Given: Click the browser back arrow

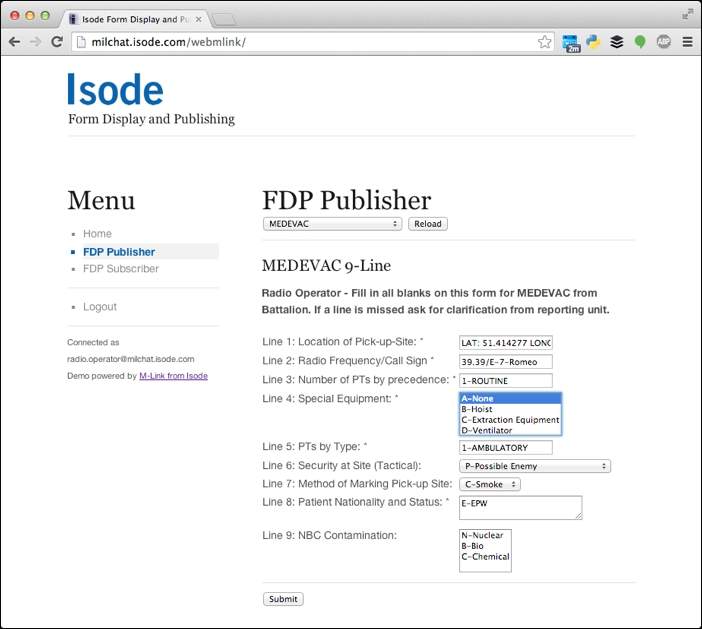Looking at the screenshot, I should click(15, 42).
